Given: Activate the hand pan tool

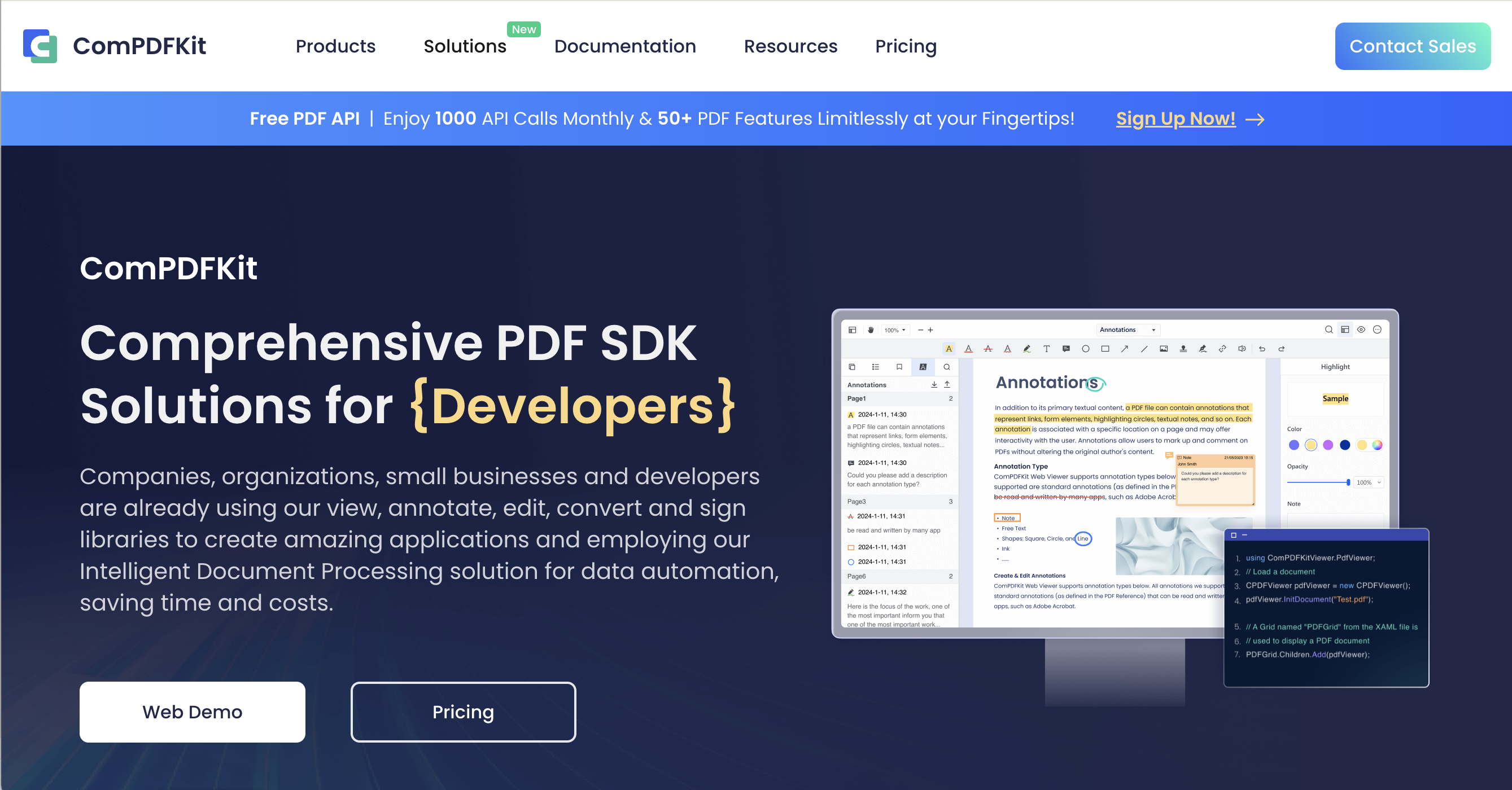Looking at the screenshot, I should (x=871, y=330).
